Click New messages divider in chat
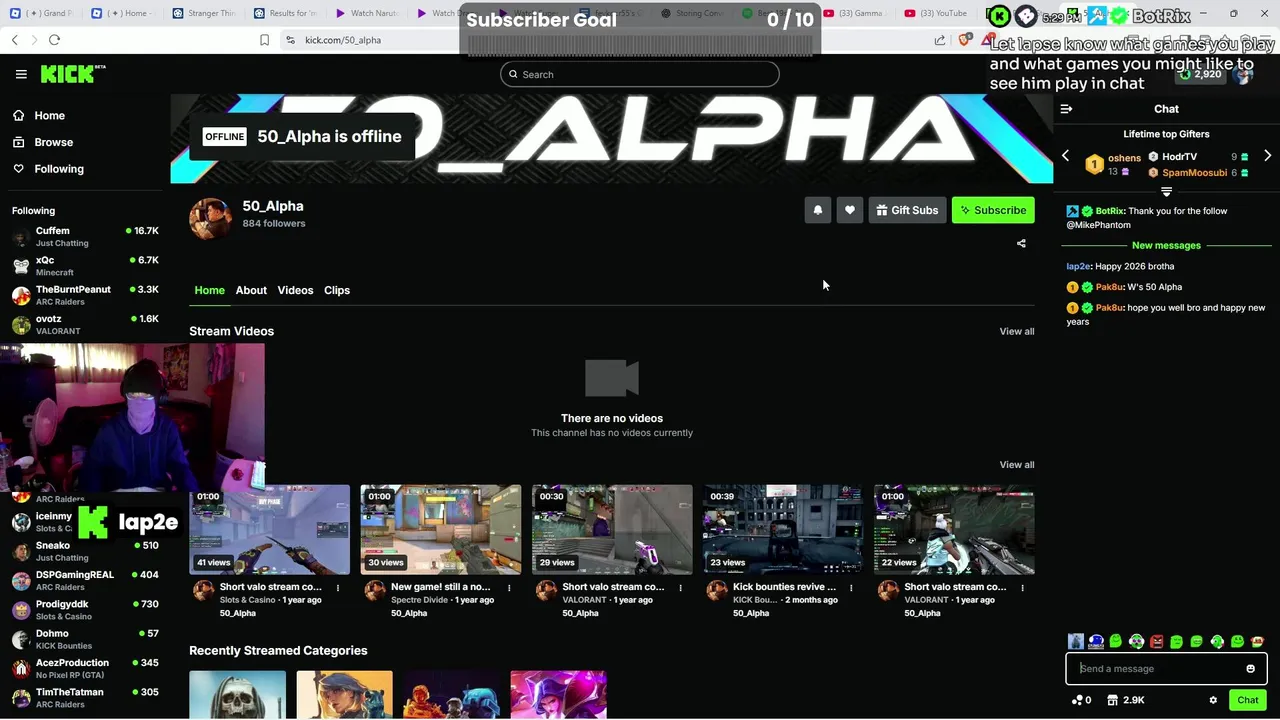1280x720 pixels. coord(1166,245)
